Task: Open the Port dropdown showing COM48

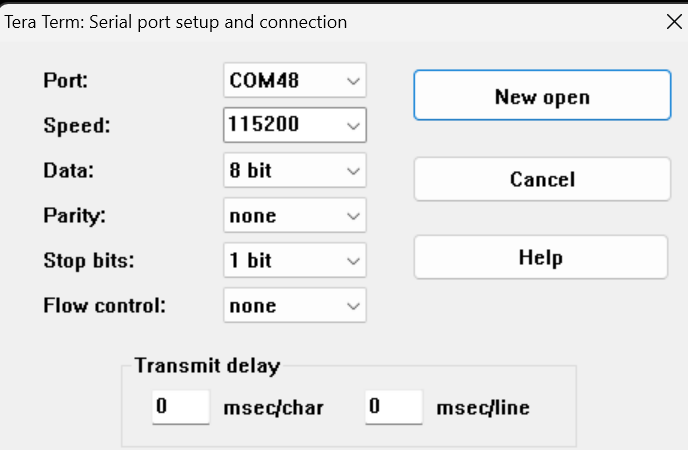Action: coord(295,80)
